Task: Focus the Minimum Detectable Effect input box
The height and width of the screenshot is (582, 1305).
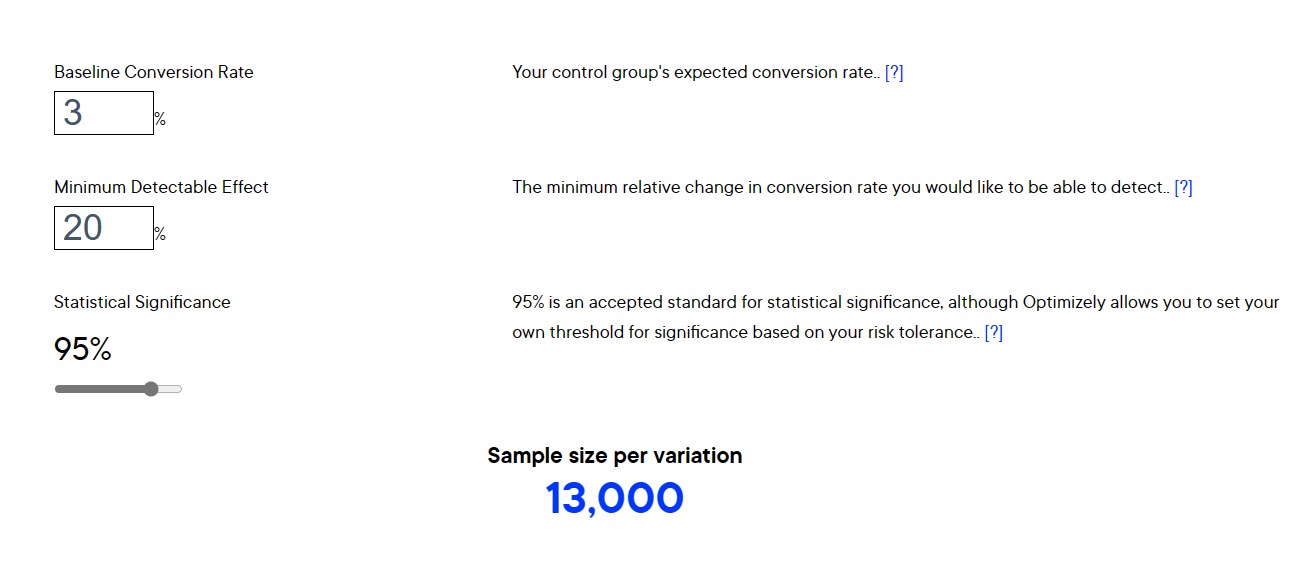Action: pos(103,228)
